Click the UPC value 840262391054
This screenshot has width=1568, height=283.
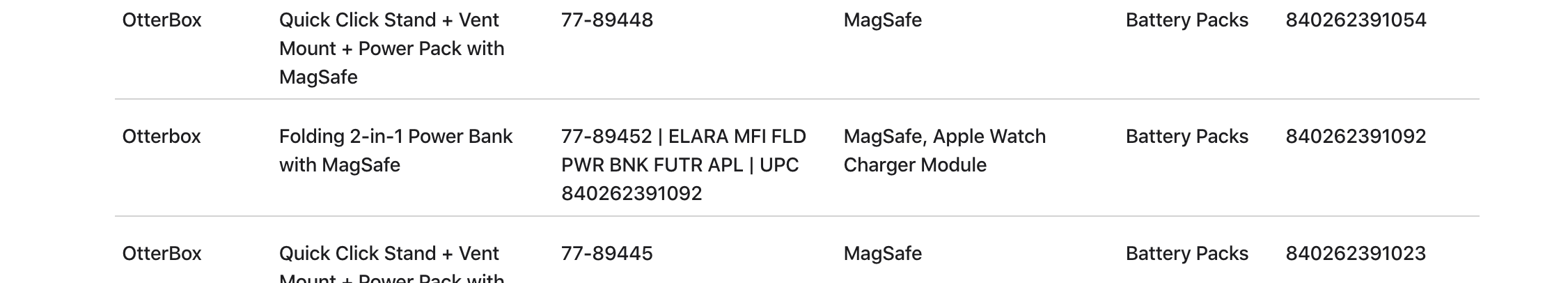[1355, 20]
